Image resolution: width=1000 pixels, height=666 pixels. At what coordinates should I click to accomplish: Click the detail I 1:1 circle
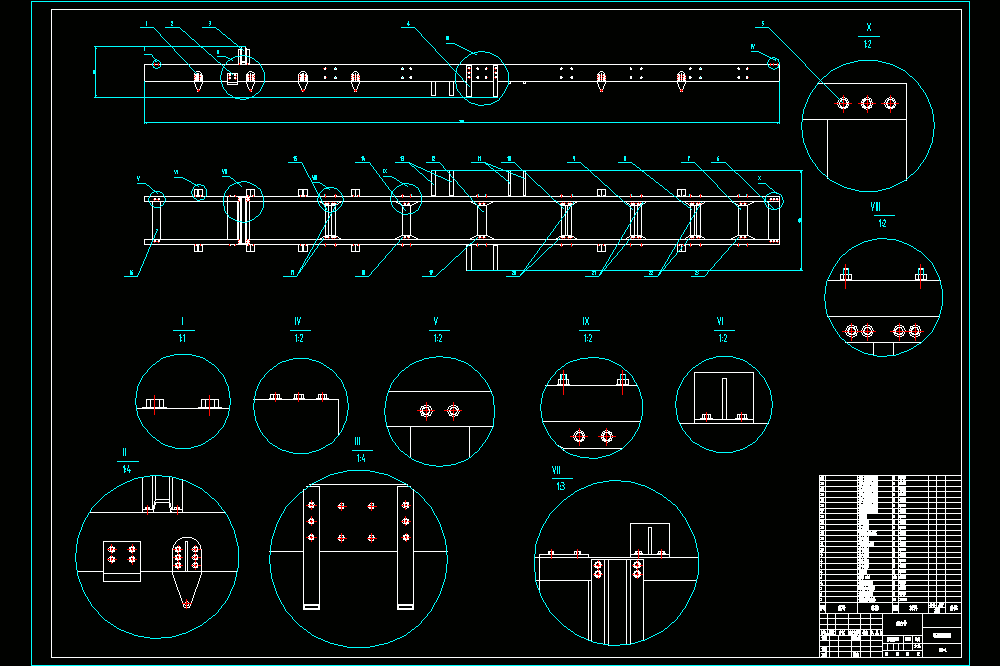[x=183, y=401]
